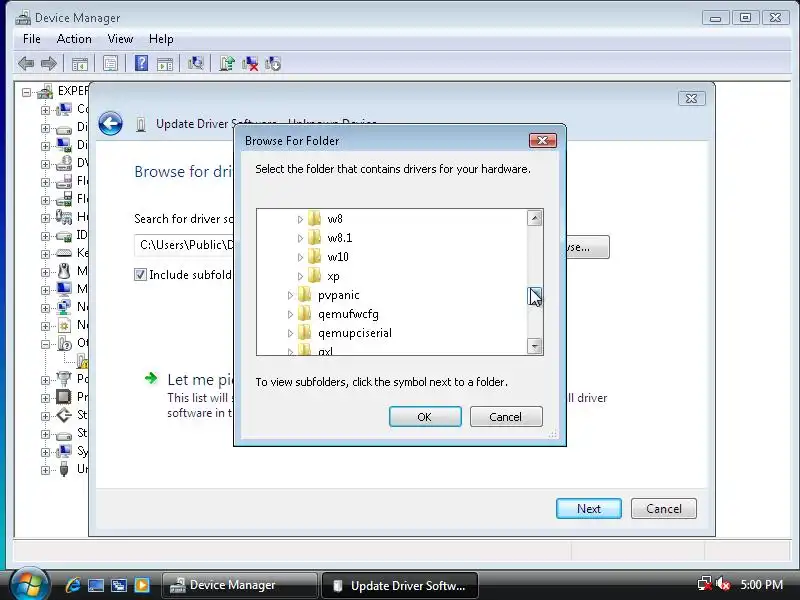Select the unknown device warning icon in tree
The height and width of the screenshot is (600, 800).
82,361
